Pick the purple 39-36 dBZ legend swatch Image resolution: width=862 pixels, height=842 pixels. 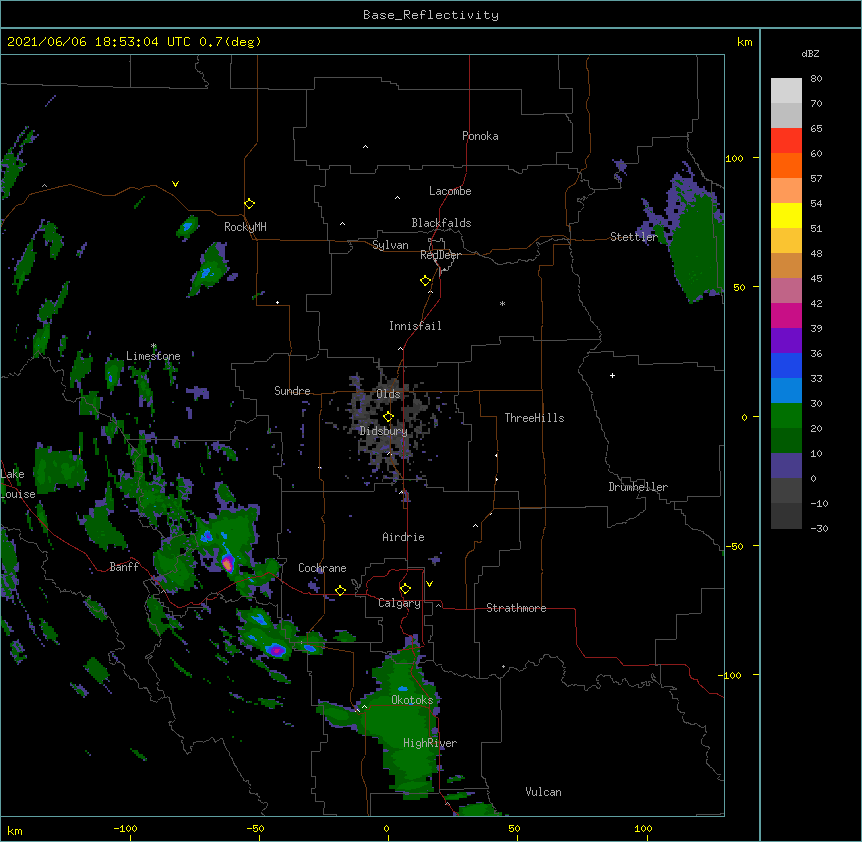point(786,341)
